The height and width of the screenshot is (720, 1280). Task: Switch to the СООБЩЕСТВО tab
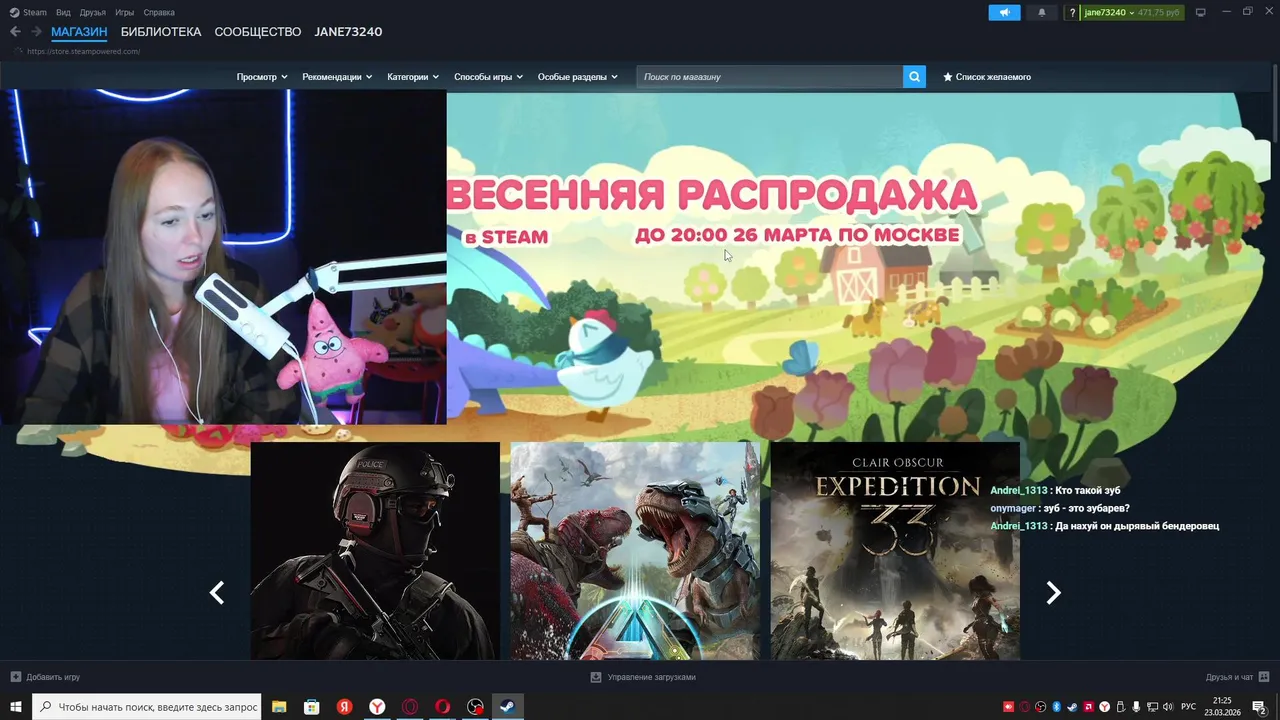258,32
